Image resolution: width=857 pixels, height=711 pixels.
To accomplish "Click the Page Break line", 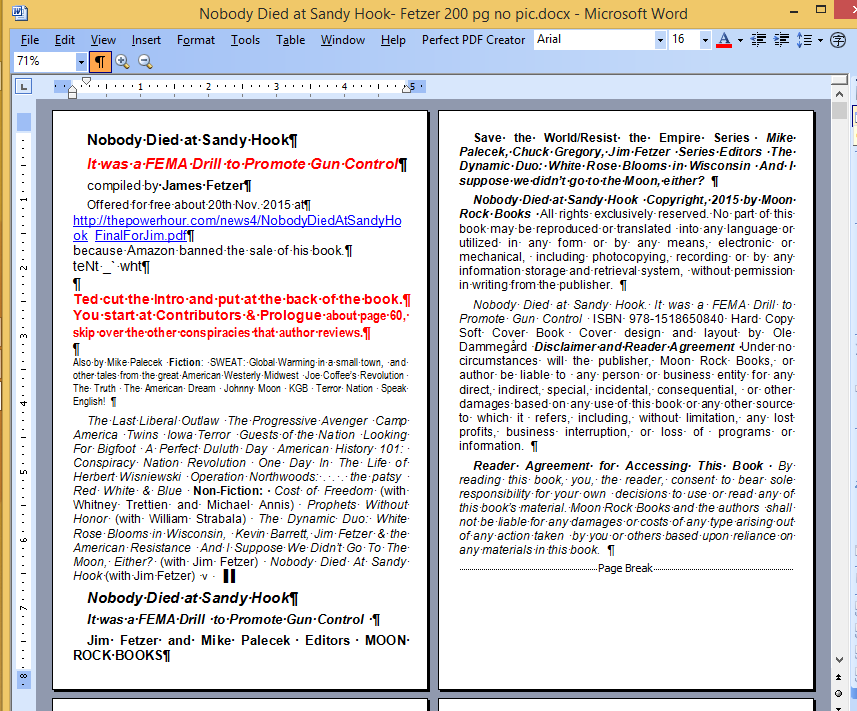I will pos(626,568).
